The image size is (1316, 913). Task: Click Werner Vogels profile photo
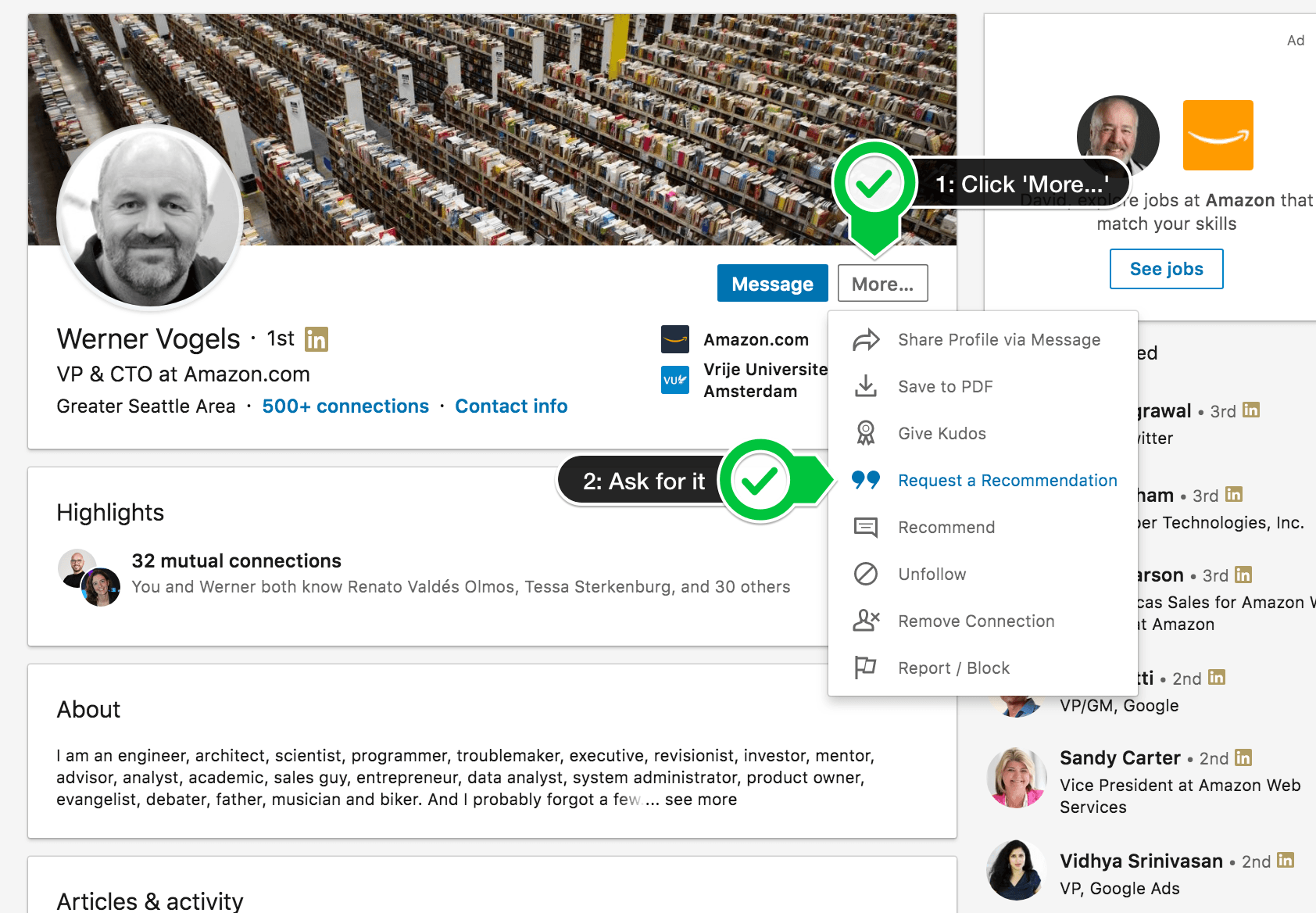pyautogui.click(x=149, y=216)
